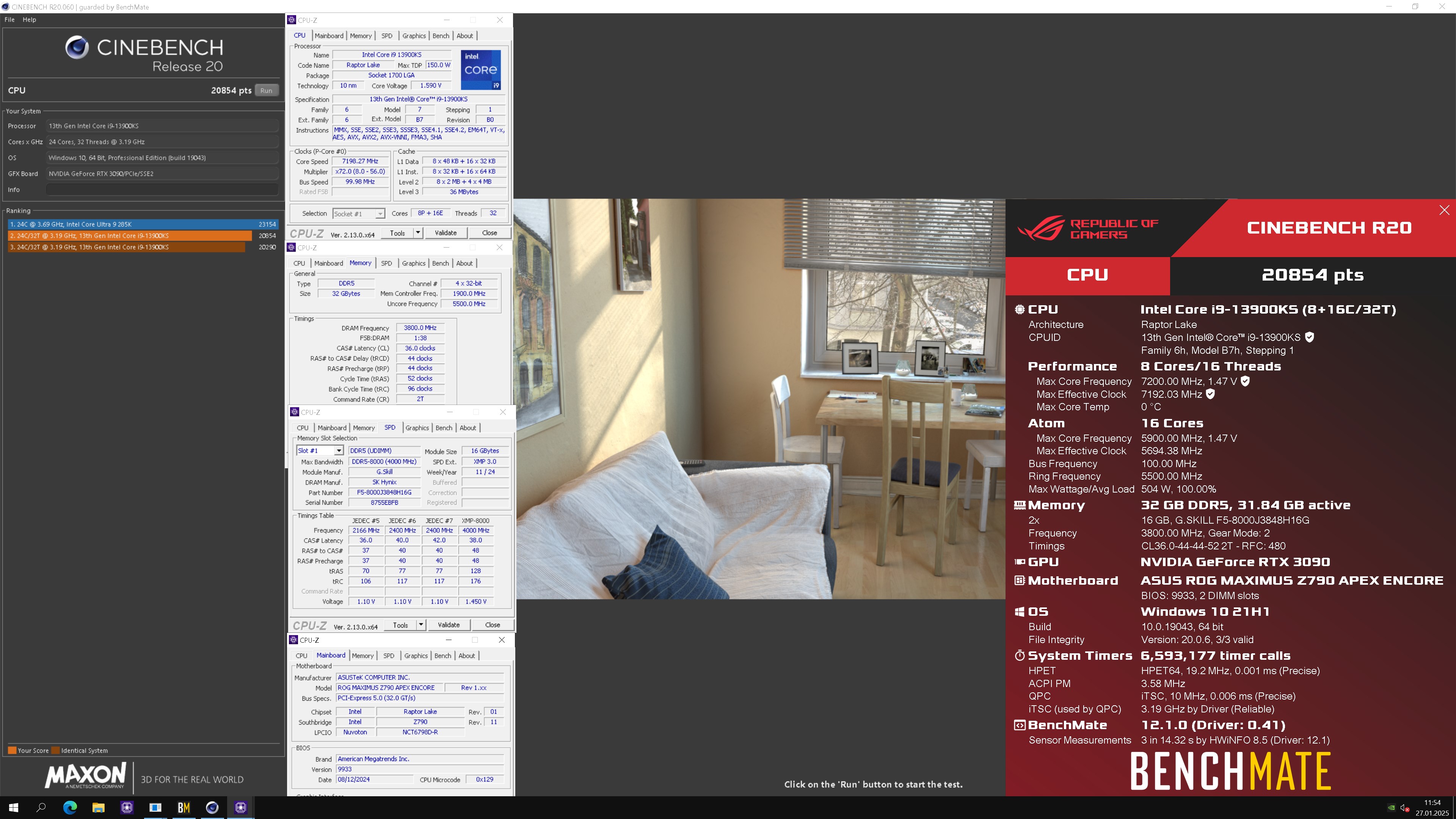Click the BenchMate Memory section icon
The width and height of the screenshot is (1456, 819).
[x=1019, y=505]
